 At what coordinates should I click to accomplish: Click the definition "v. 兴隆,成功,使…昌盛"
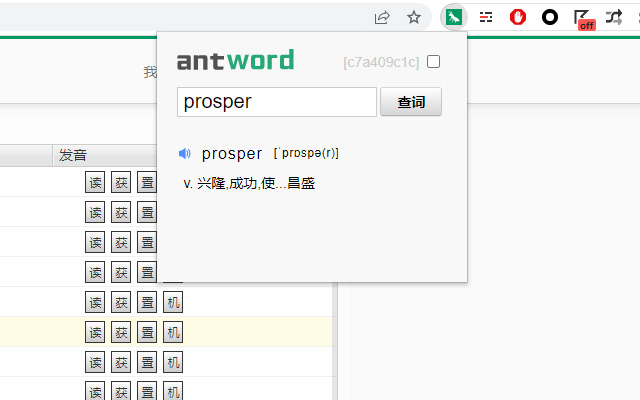tap(249, 183)
